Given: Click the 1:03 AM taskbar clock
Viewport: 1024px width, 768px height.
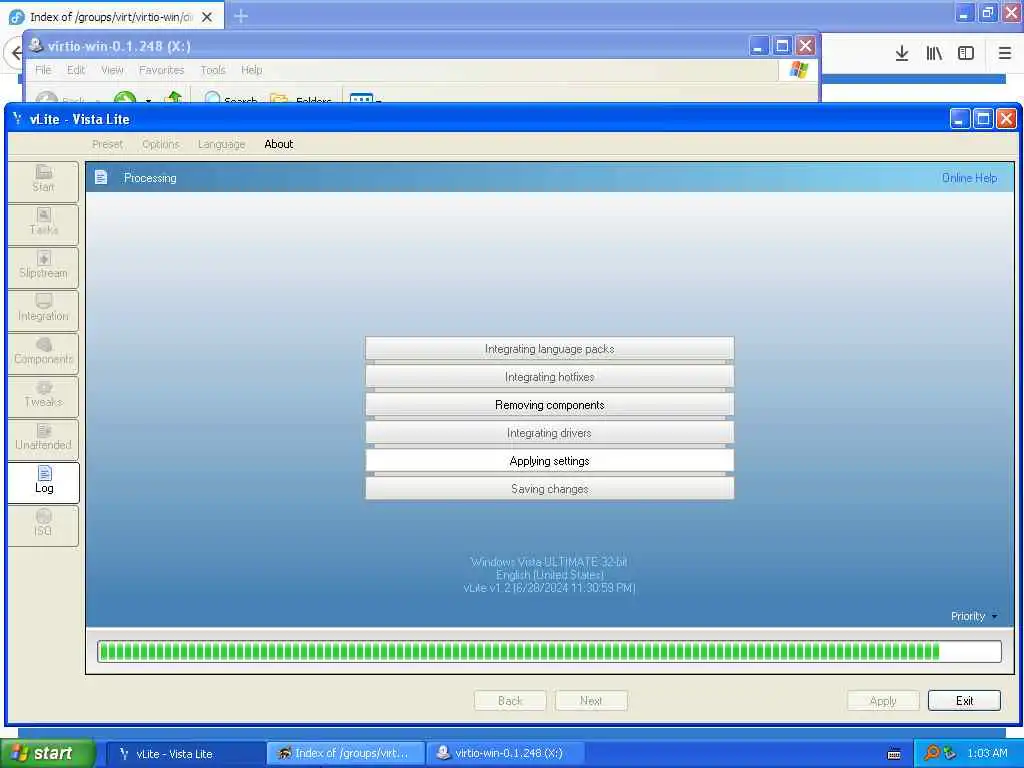Looking at the screenshot, I should [x=987, y=753].
